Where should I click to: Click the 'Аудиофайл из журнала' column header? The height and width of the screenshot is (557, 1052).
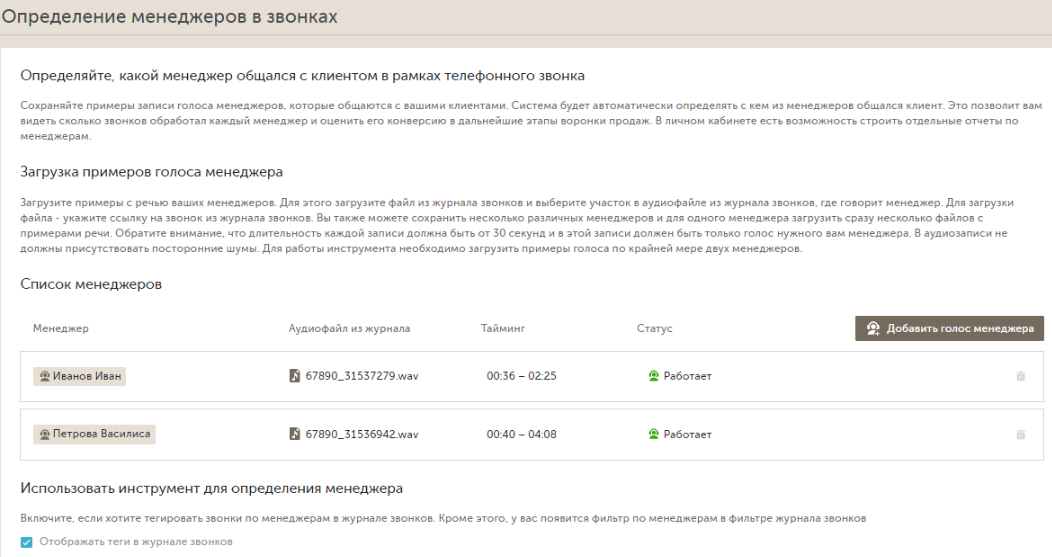coord(349,328)
